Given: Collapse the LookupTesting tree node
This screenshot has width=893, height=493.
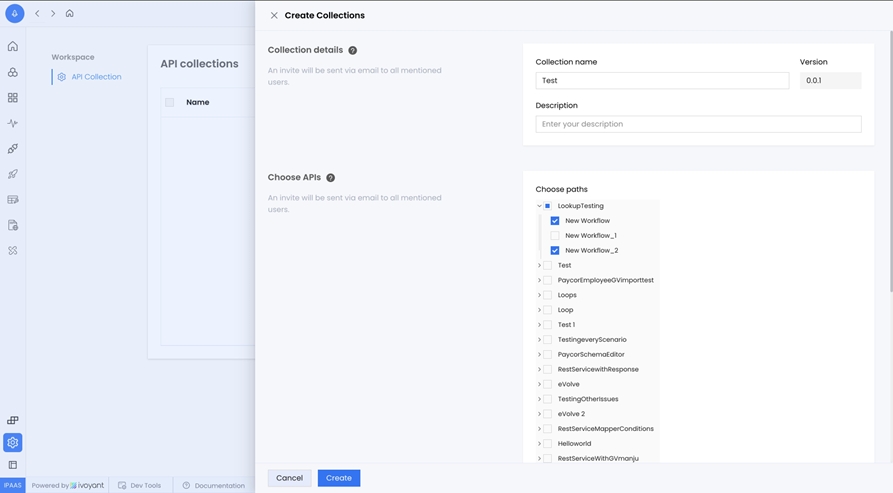Looking at the screenshot, I should tap(539, 206).
